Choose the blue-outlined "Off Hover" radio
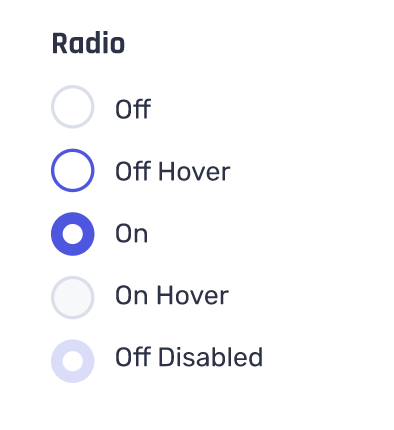The width and height of the screenshot is (394, 430). pyautogui.click(x=73, y=170)
